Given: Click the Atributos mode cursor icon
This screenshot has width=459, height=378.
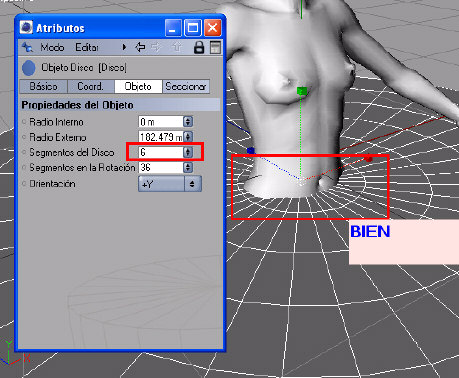Looking at the screenshot, I should coord(27,48).
